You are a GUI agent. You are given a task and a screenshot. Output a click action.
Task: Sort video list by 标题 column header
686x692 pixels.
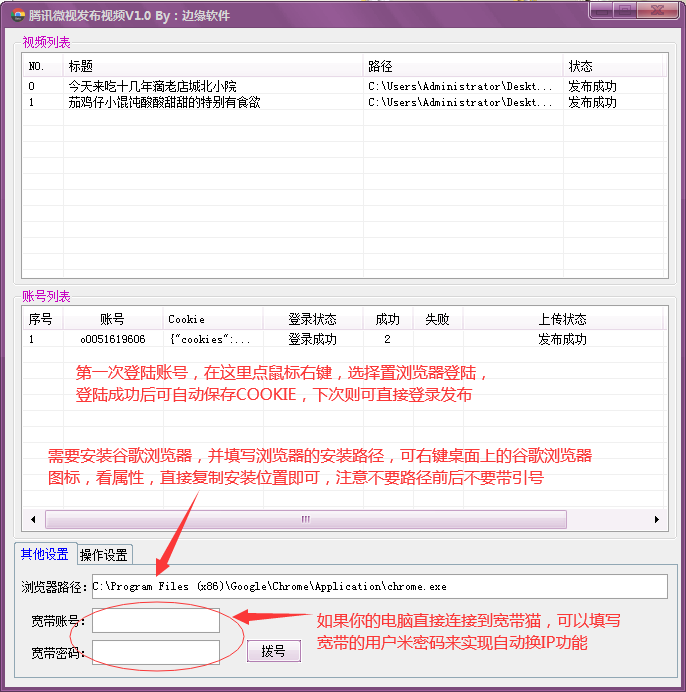tap(213, 66)
